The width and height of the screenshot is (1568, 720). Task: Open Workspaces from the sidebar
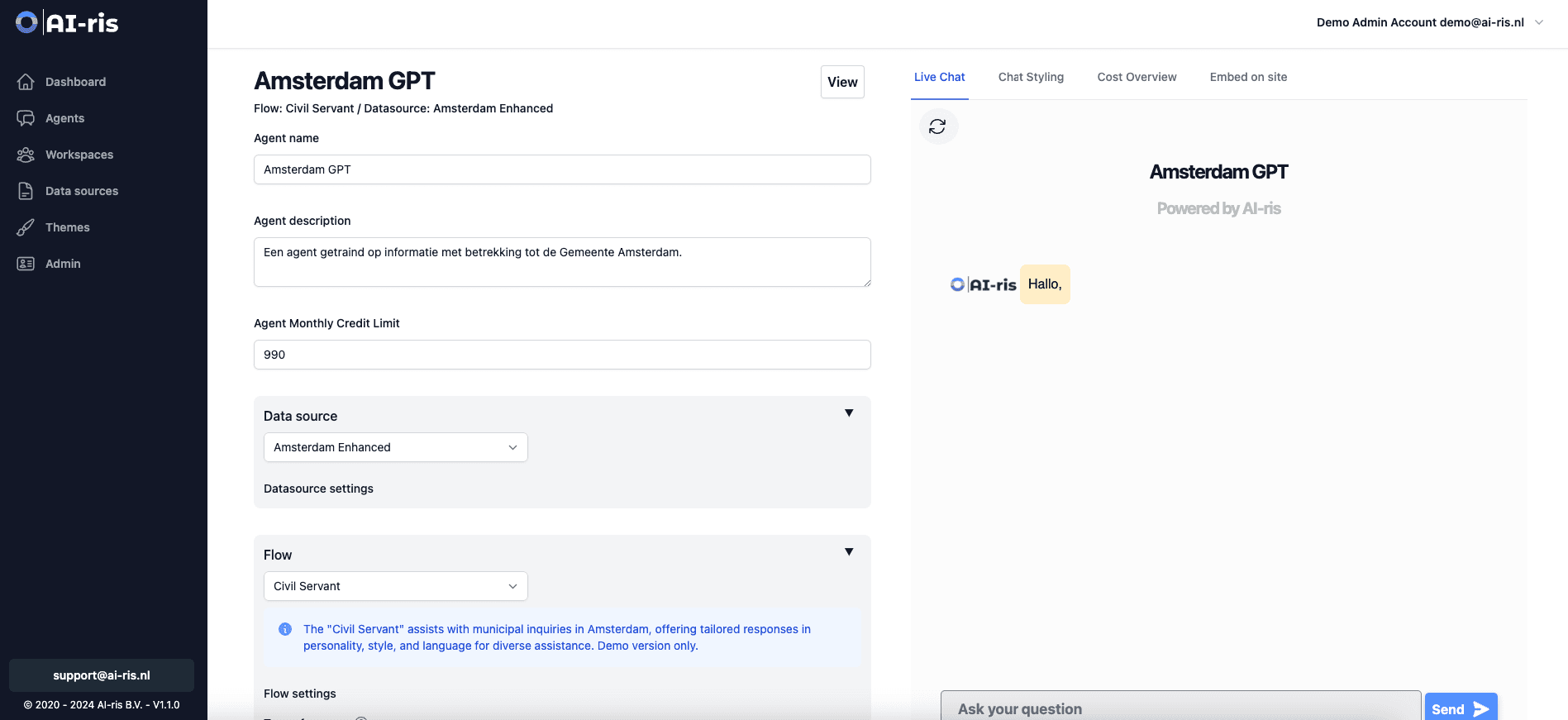coord(79,155)
